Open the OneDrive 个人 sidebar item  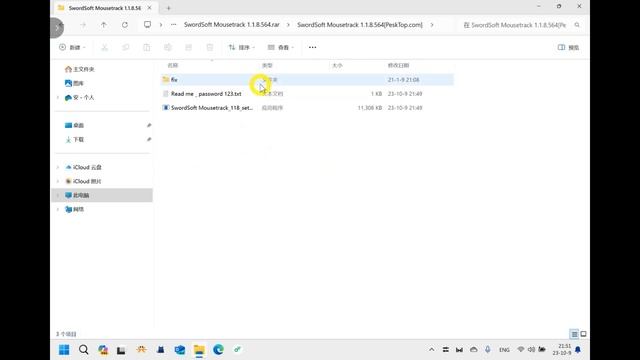[x=80, y=98]
